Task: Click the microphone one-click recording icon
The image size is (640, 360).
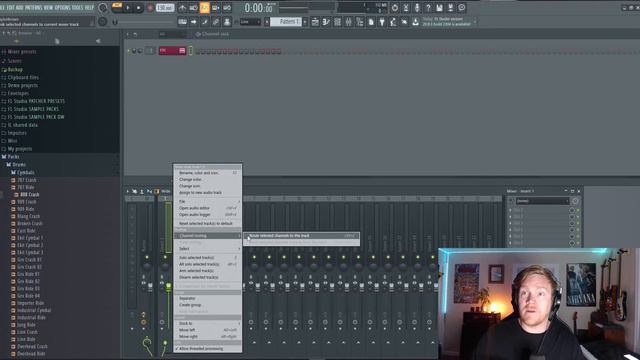Action: 417,8
